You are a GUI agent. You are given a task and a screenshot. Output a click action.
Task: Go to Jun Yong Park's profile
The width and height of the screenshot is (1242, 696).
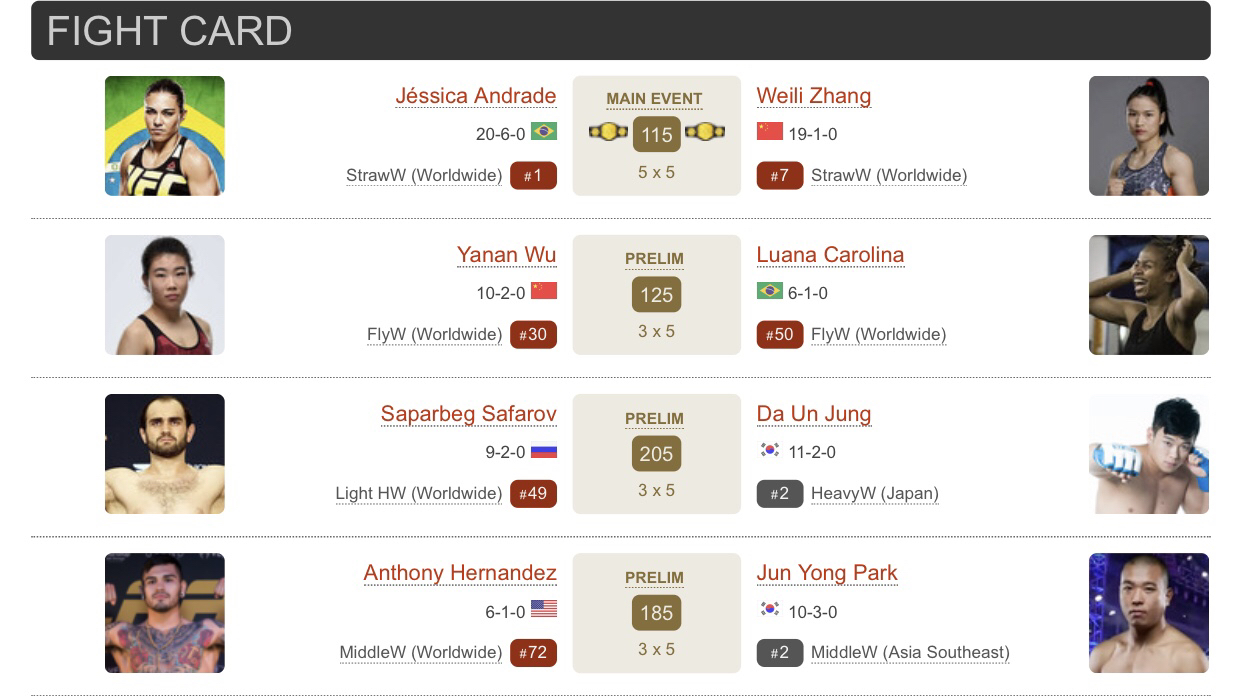tap(826, 573)
